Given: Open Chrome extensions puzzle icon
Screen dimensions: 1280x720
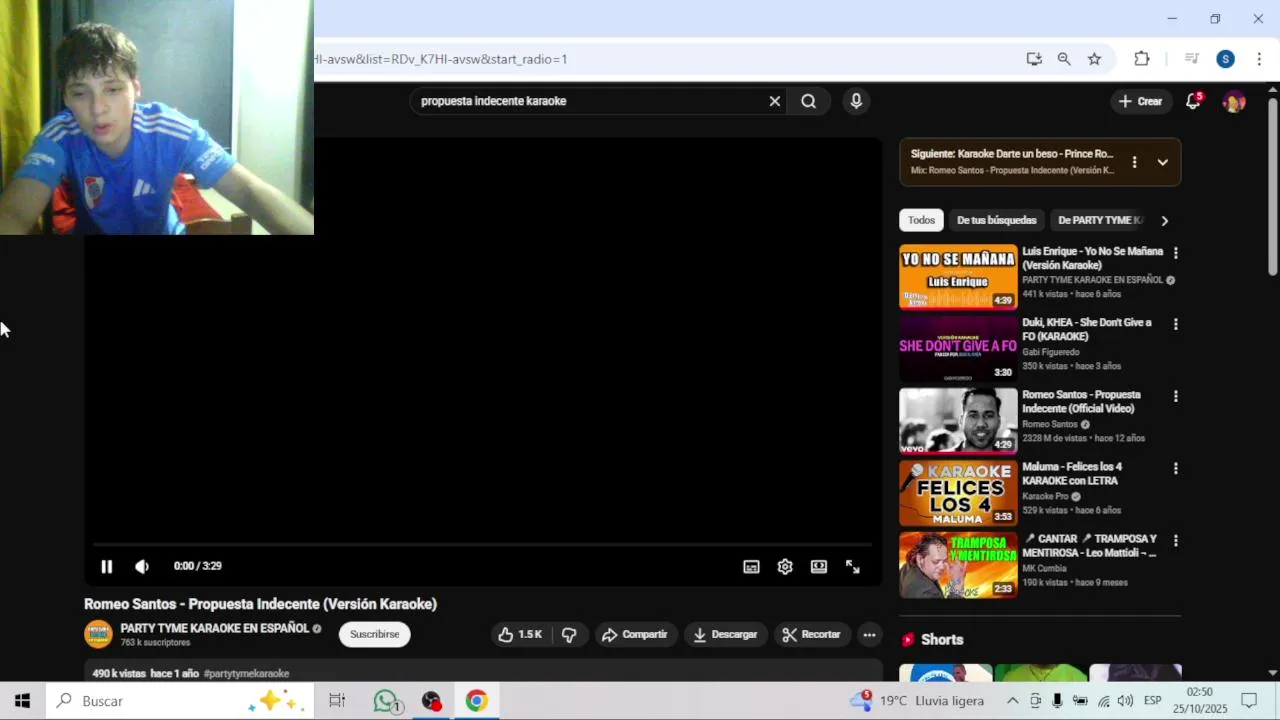Looking at the screenshot, I should 1141,59.
